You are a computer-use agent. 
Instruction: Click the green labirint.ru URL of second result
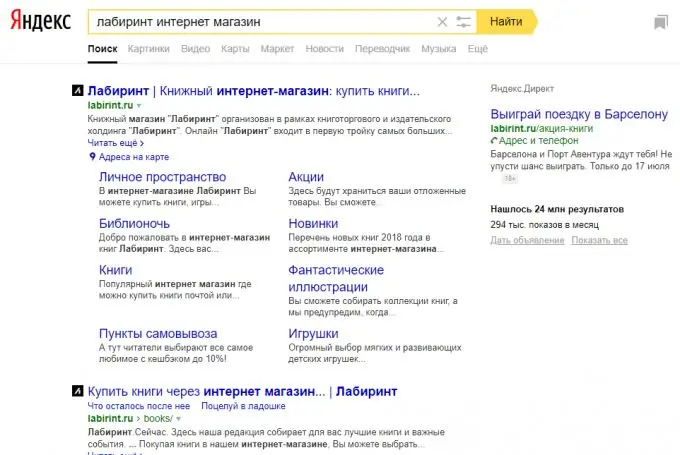[110, 419]
